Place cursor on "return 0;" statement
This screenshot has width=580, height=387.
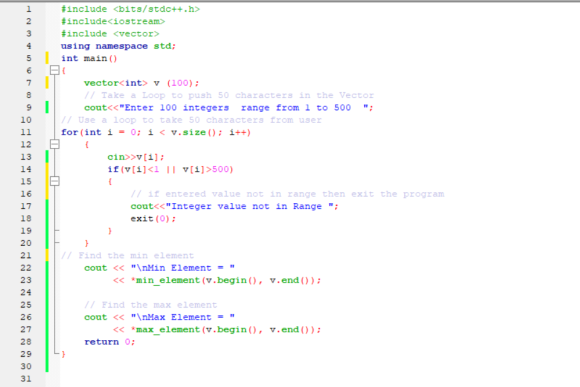click(x=109, y=342)
